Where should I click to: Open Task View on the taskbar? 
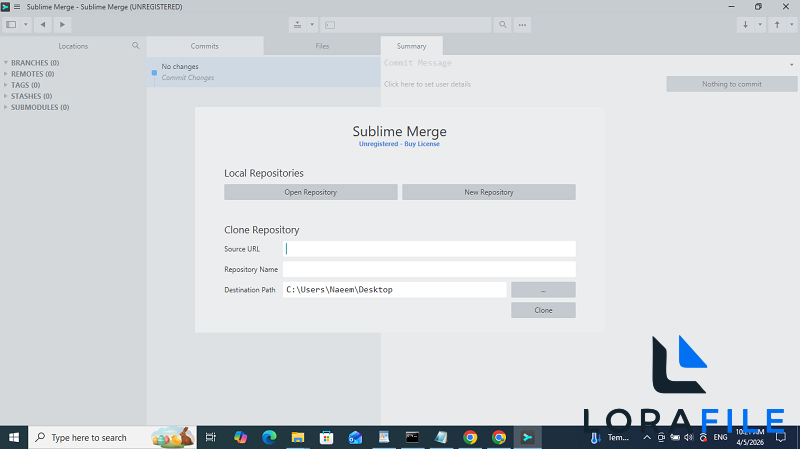211,437
